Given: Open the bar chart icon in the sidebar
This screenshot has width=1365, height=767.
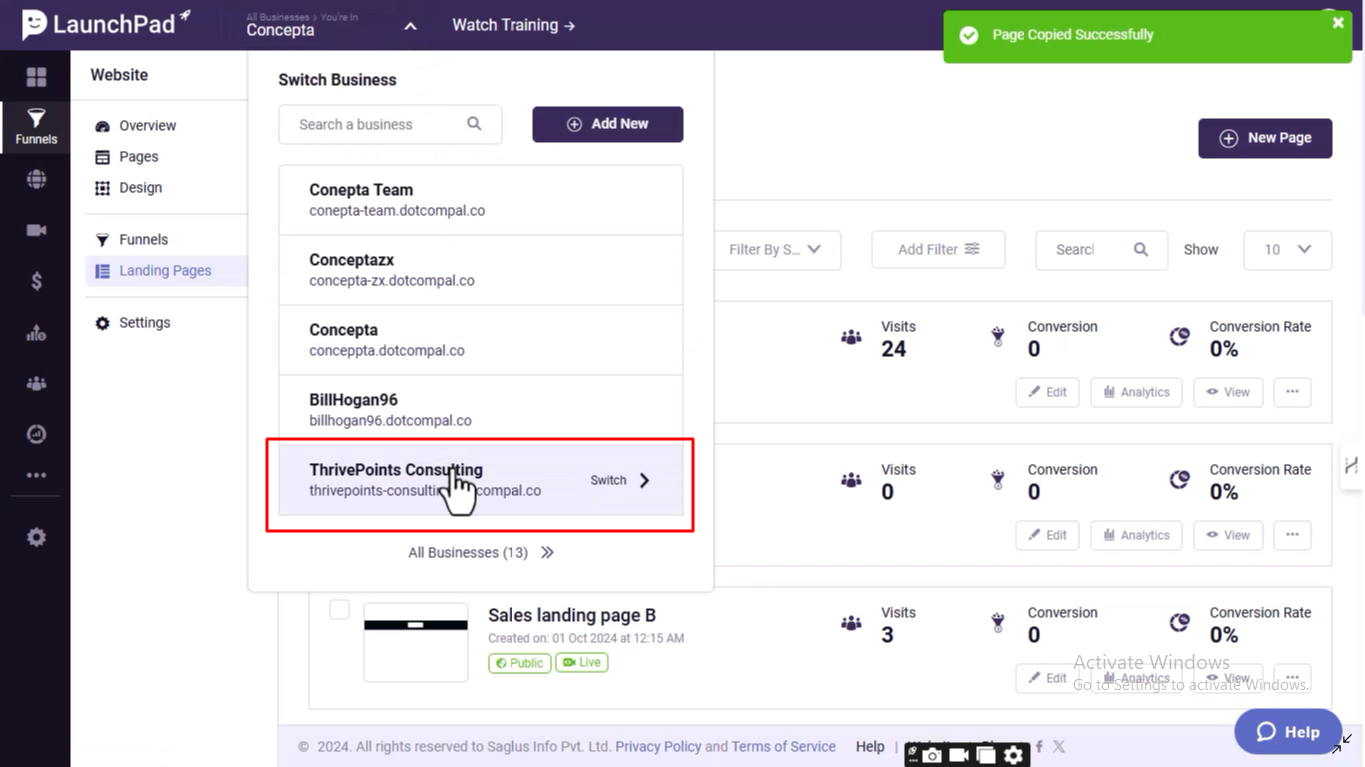Looking at the screenshot, I should [x=36, y=333].
